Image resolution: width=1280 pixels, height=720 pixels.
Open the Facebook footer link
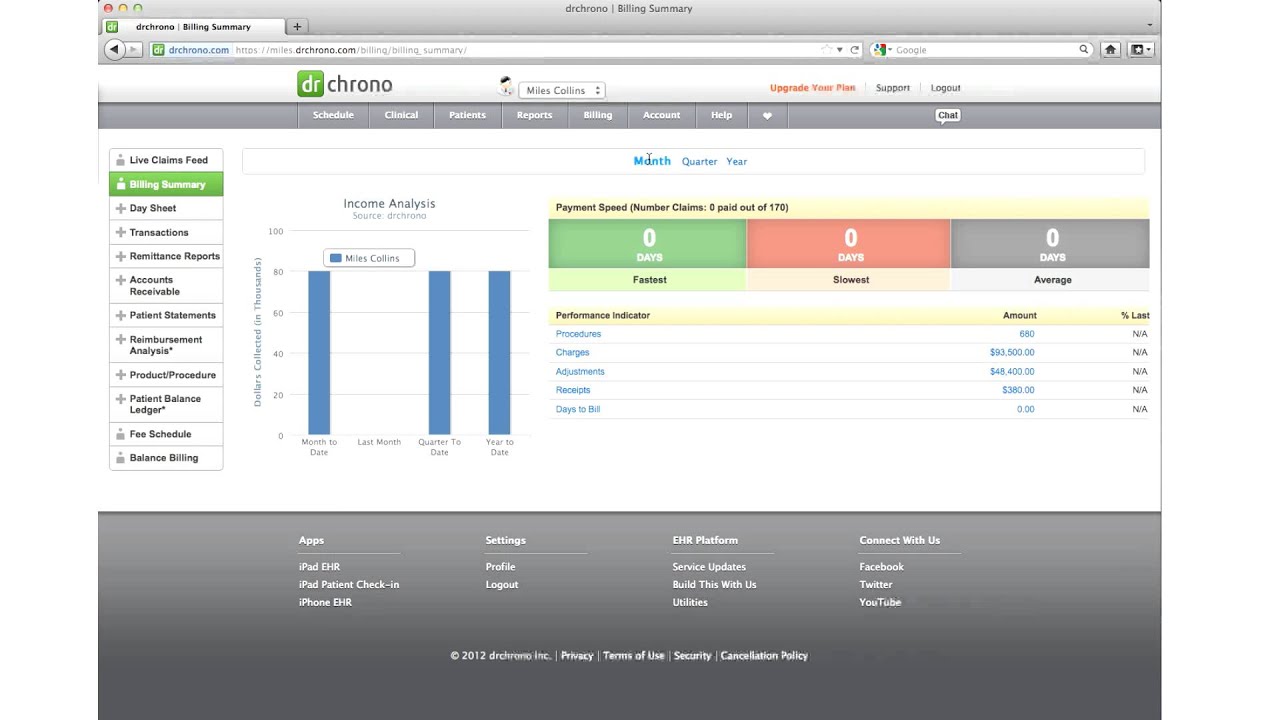coord(881,567)
